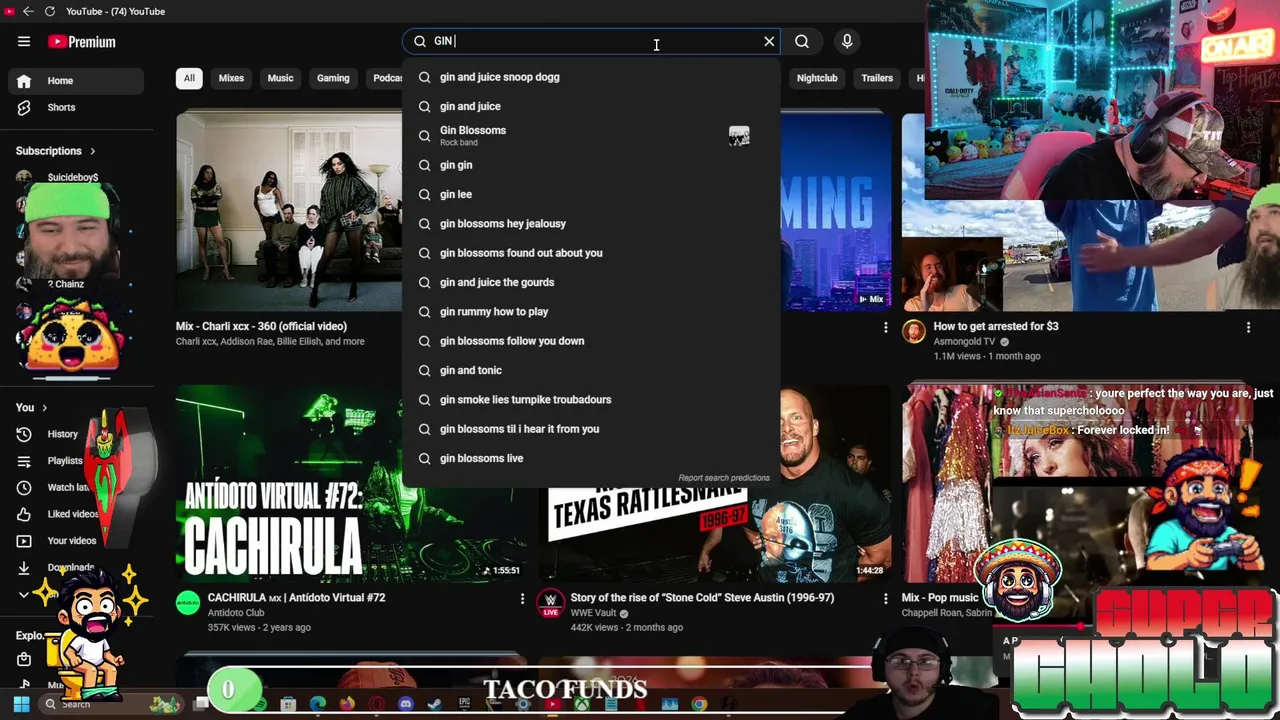This screenshot has width=1280, height=720.
Task: Open the Asmongold TV channel avatar
Action: [x=914, y=332]
